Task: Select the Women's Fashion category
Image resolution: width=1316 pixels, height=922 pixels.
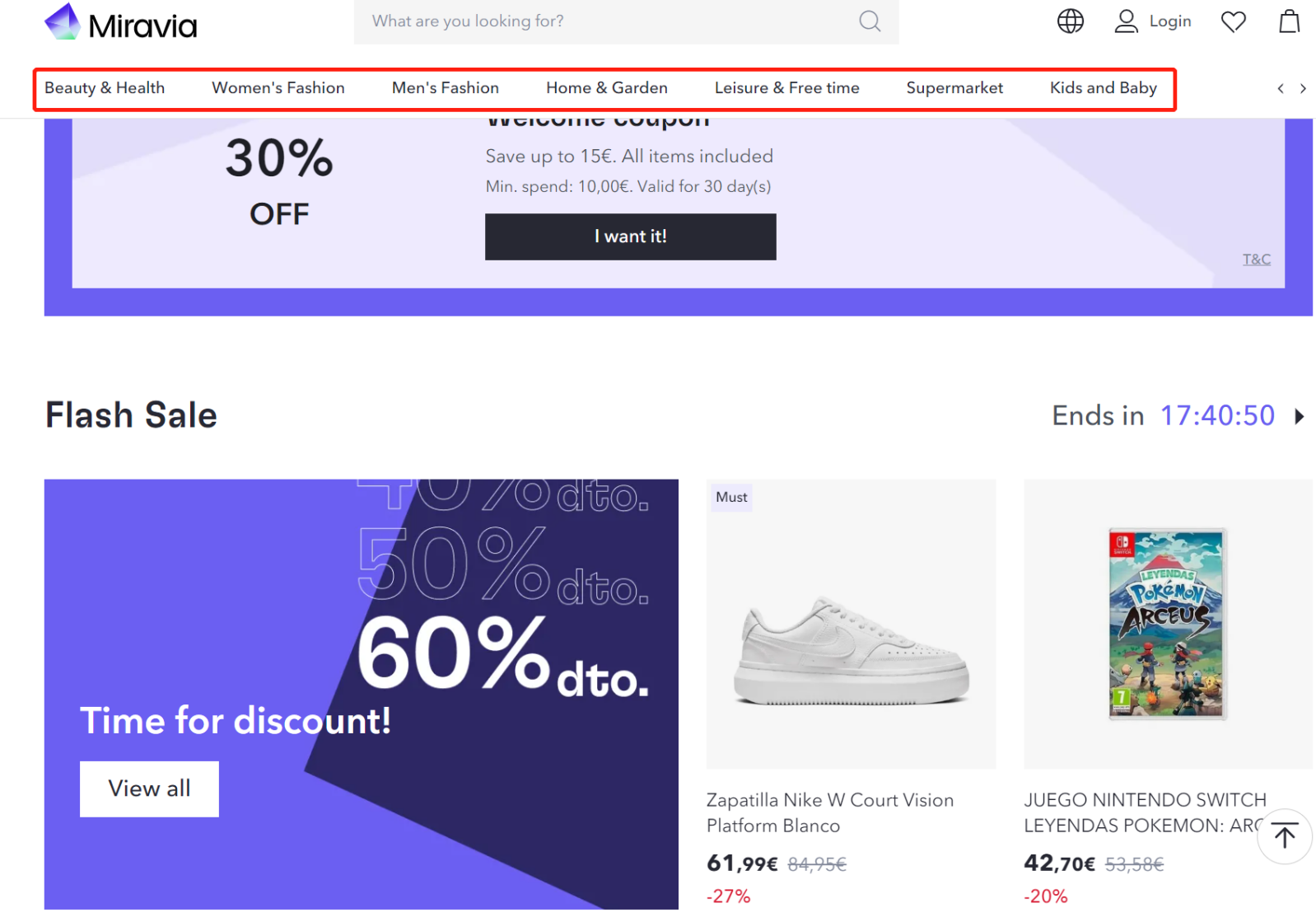Action: coord(278,88)
